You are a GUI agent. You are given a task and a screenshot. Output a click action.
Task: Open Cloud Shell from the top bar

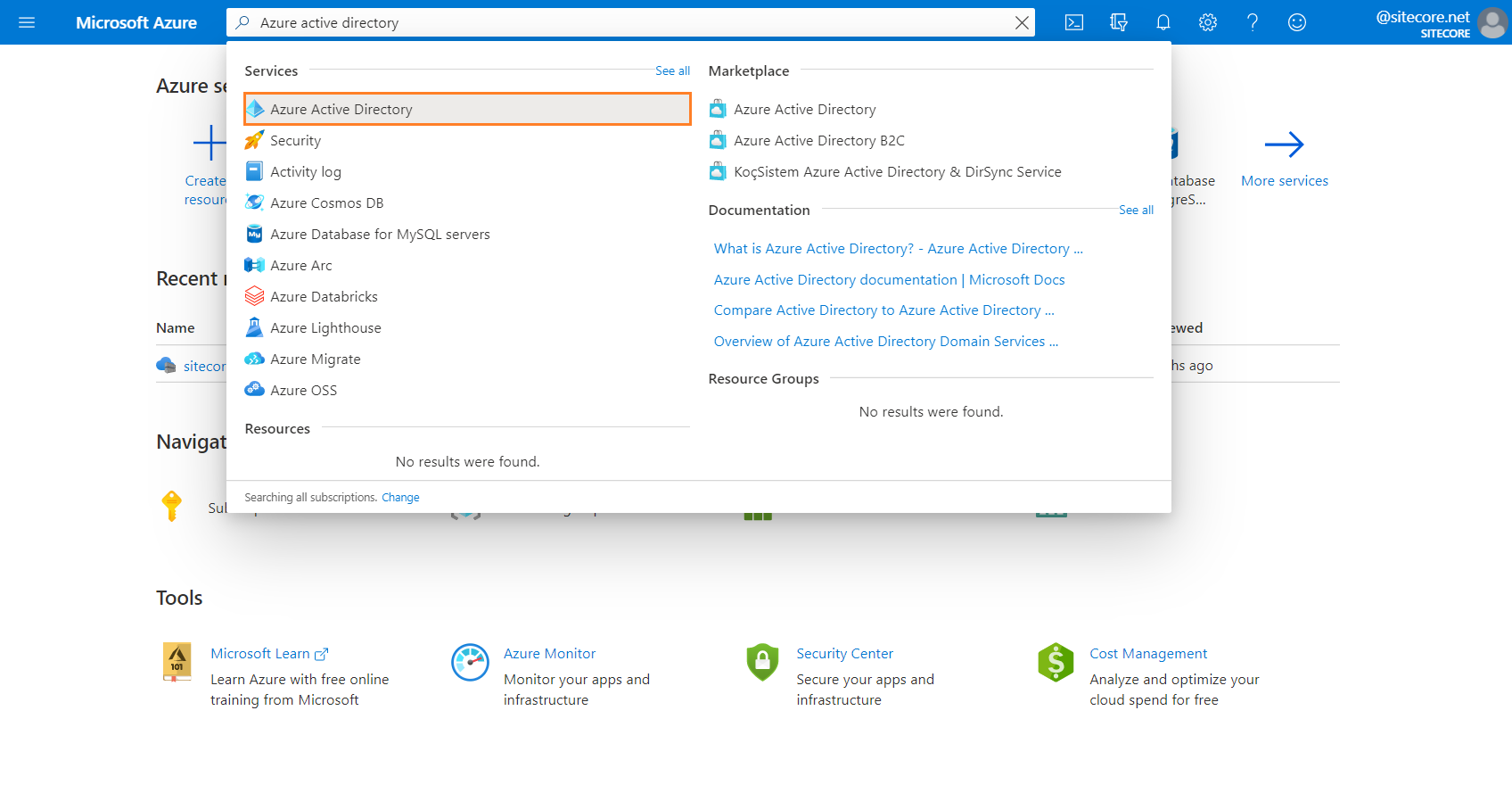tap(1074, 22)
